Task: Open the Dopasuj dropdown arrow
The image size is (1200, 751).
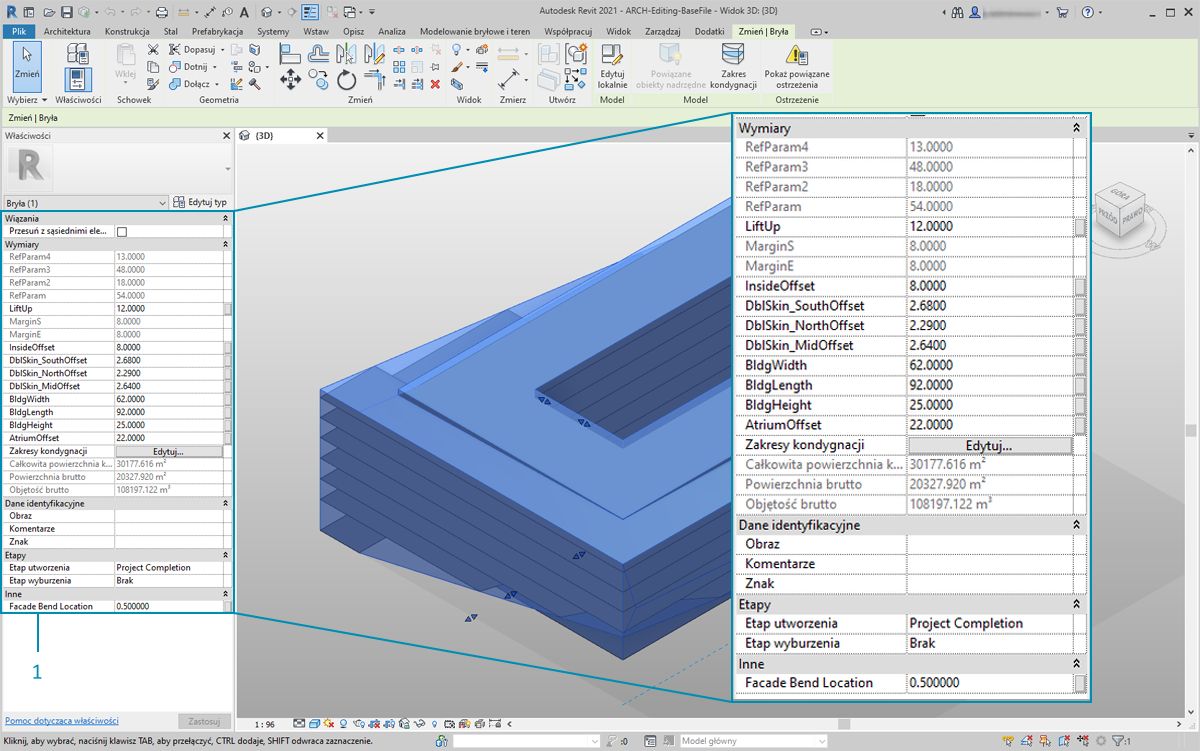Action: pos(222,49)
